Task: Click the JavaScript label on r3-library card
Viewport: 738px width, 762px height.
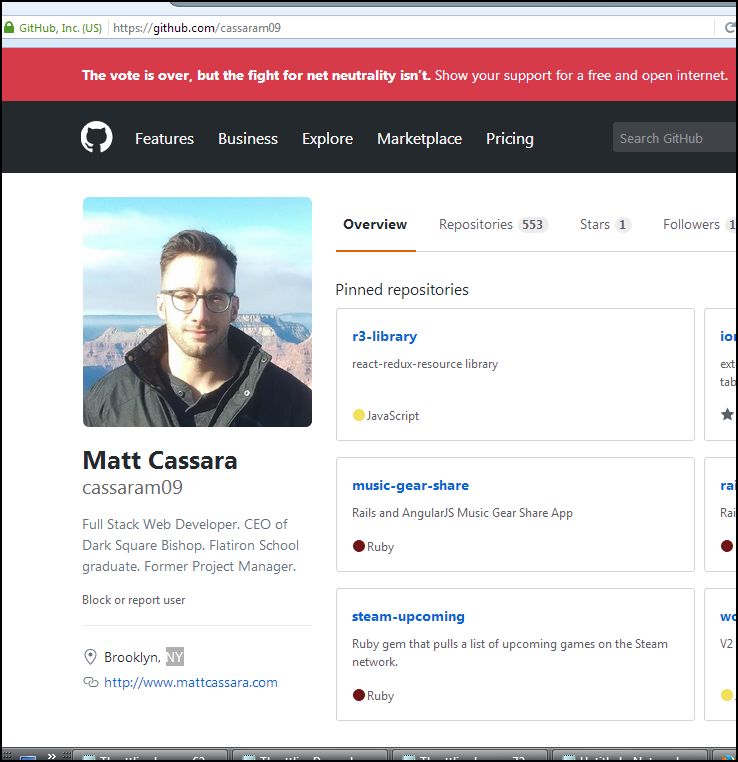Action: (x=393, y=416)
